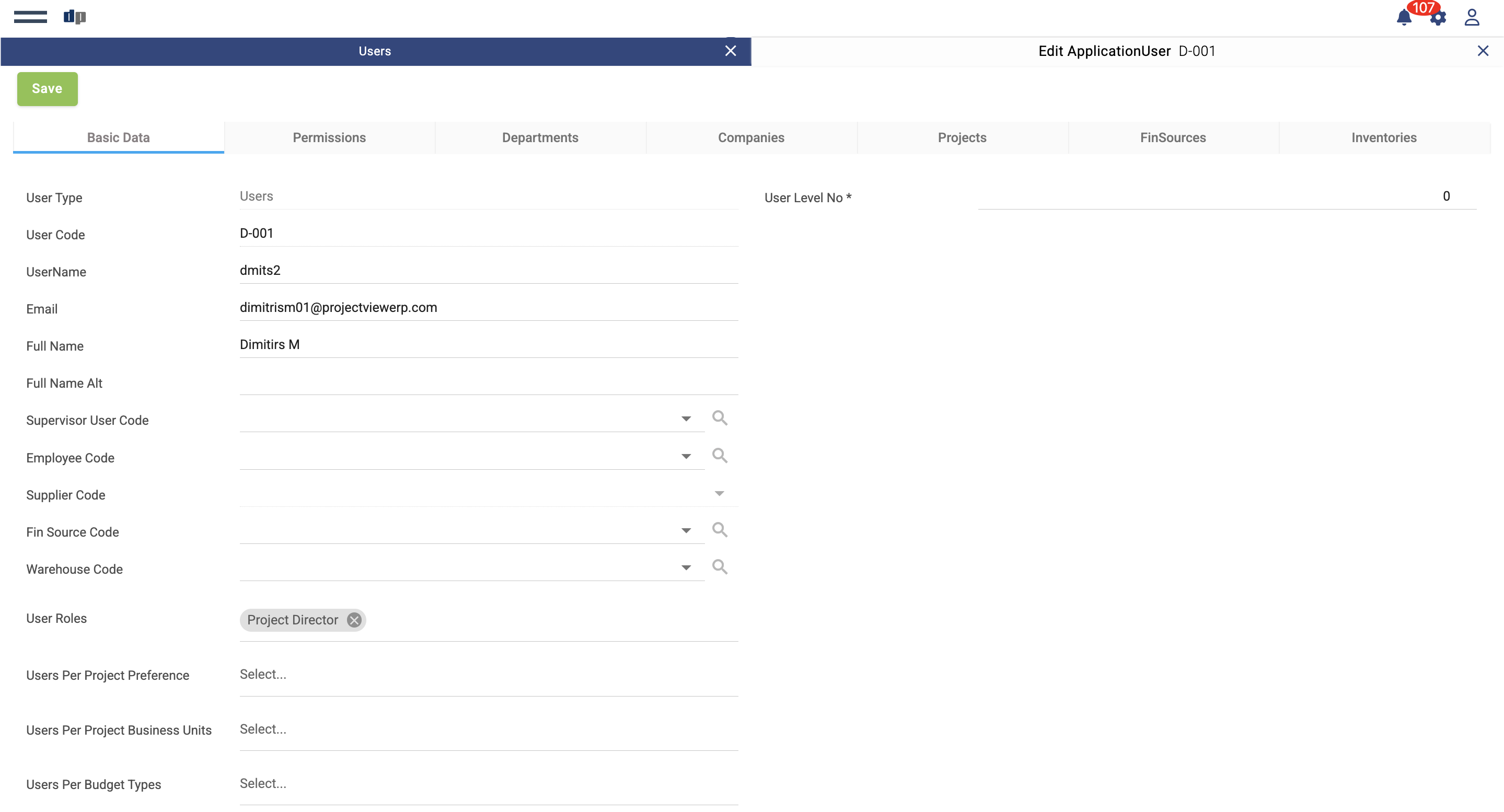
Task: Click the User Level No field
Action: point(1226,196)
